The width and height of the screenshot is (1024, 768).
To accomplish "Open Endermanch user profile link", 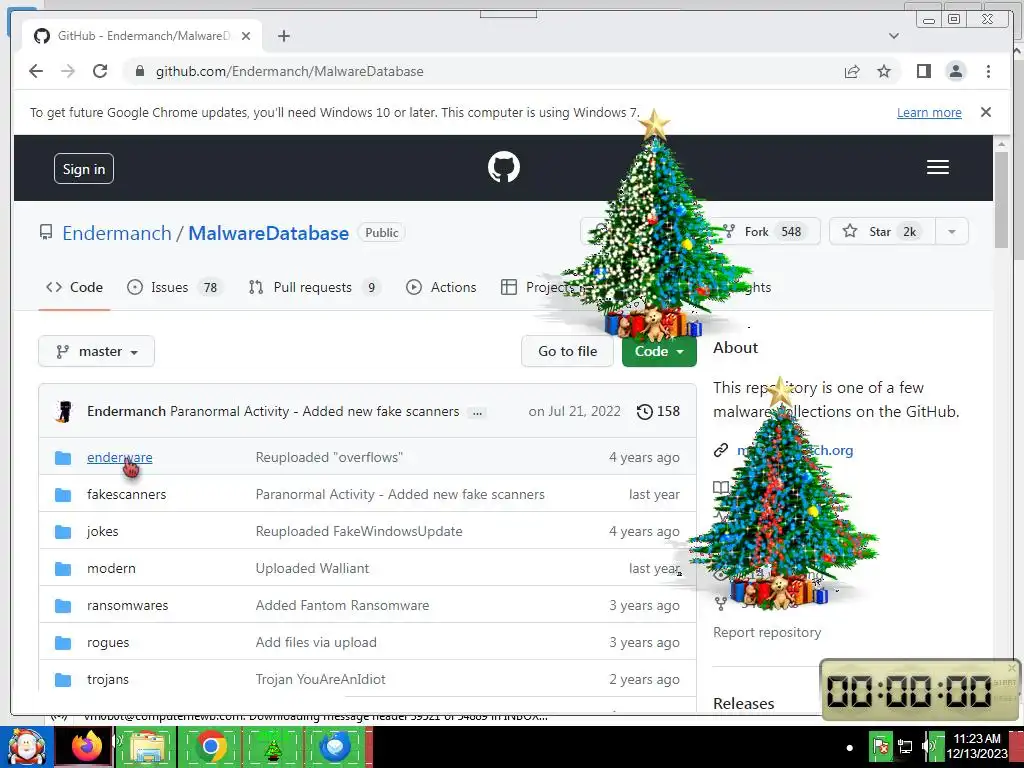I will (117, 233).
